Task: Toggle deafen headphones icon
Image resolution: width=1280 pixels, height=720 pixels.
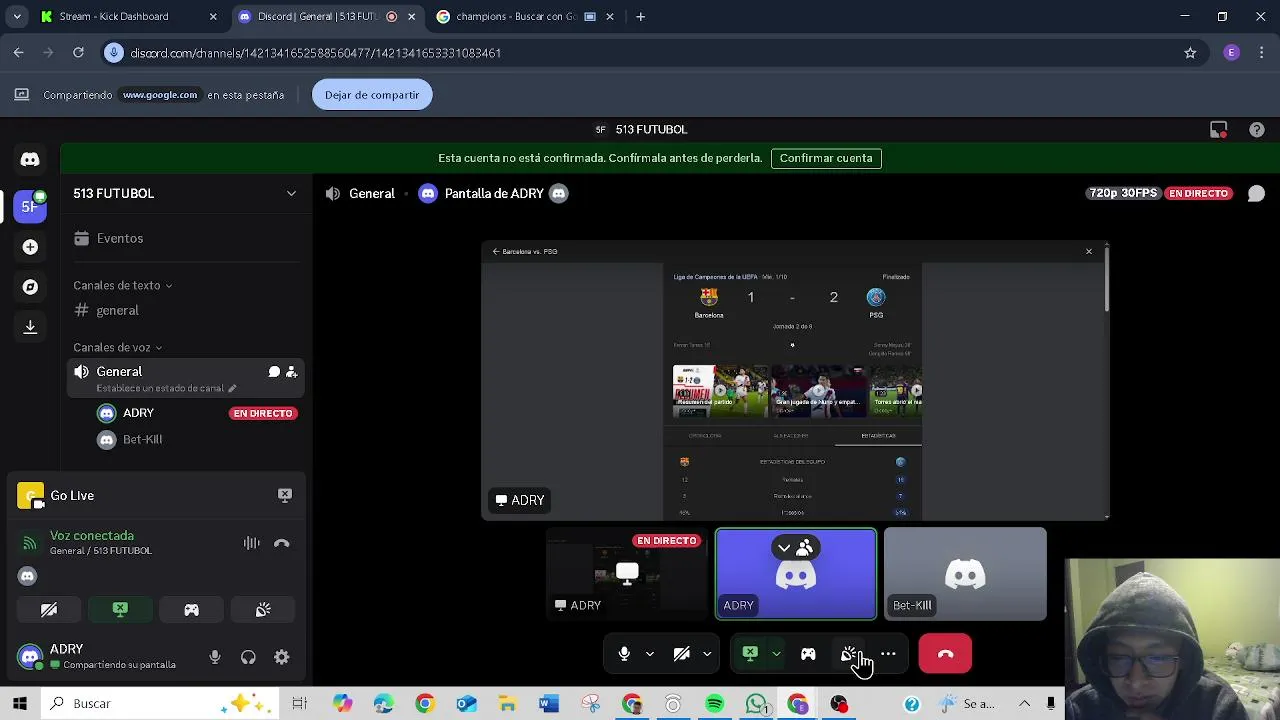Action: point(248,657)
